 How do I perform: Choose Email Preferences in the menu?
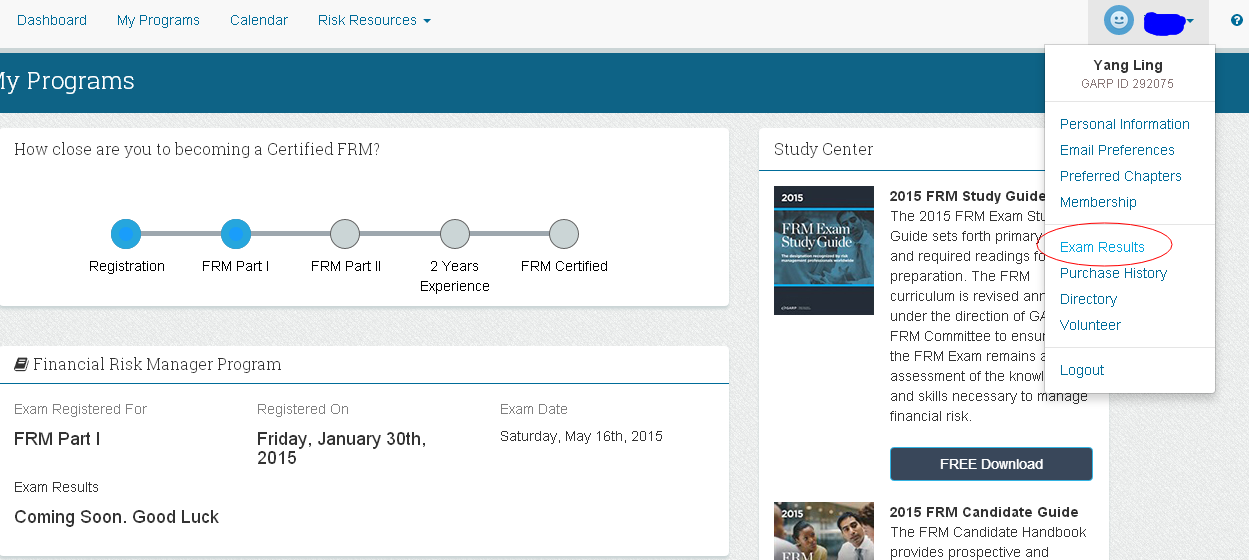click(x=1117, y=150)
